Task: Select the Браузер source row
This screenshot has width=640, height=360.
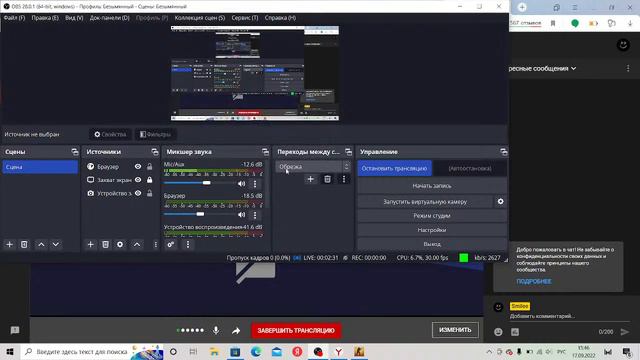Action: (120, 167)
